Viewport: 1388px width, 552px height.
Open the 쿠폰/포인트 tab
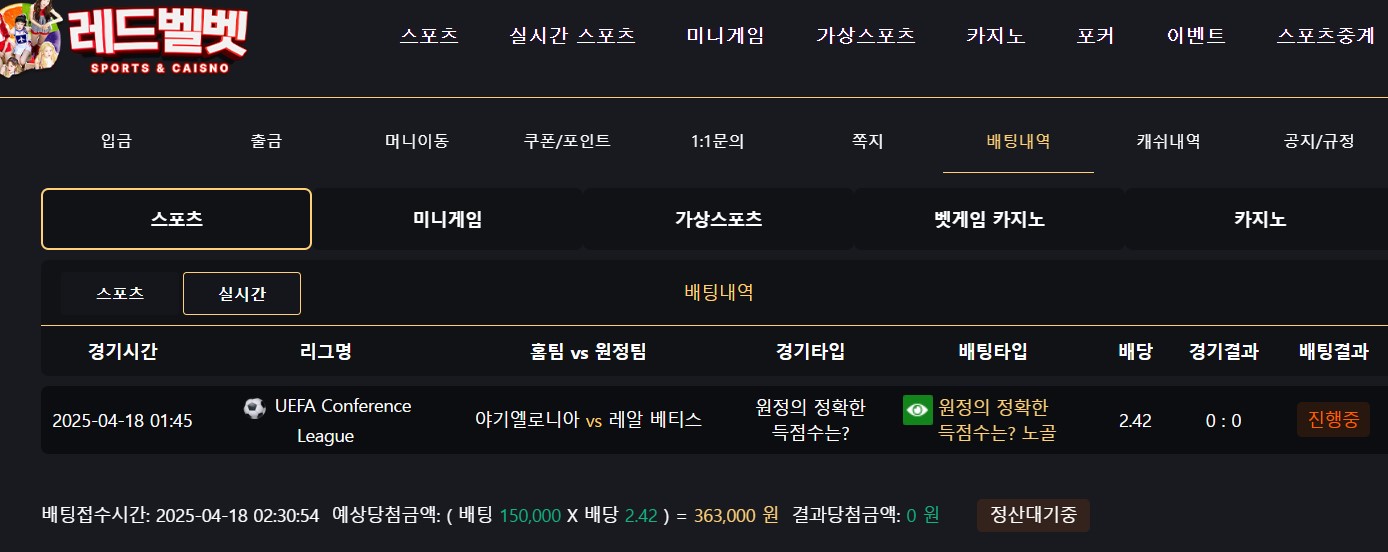[567, 141]
